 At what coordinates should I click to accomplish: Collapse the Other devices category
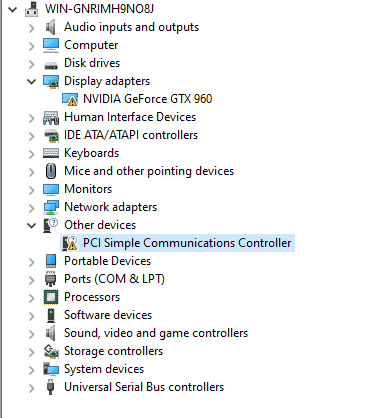pos(32,226)
